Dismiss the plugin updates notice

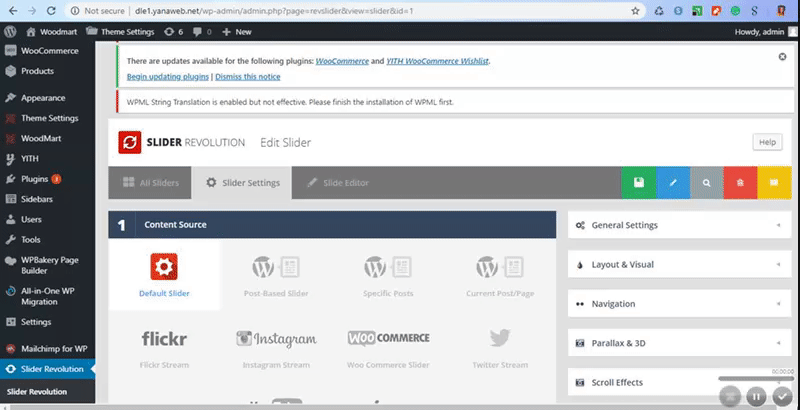782,57
